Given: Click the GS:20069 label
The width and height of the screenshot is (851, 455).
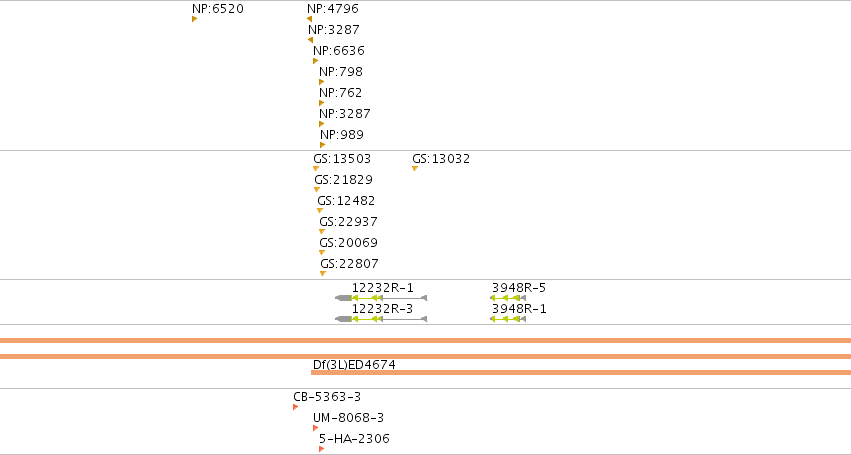Looking at the screenshot, I should pyautogui.click(x=348, y=243).
